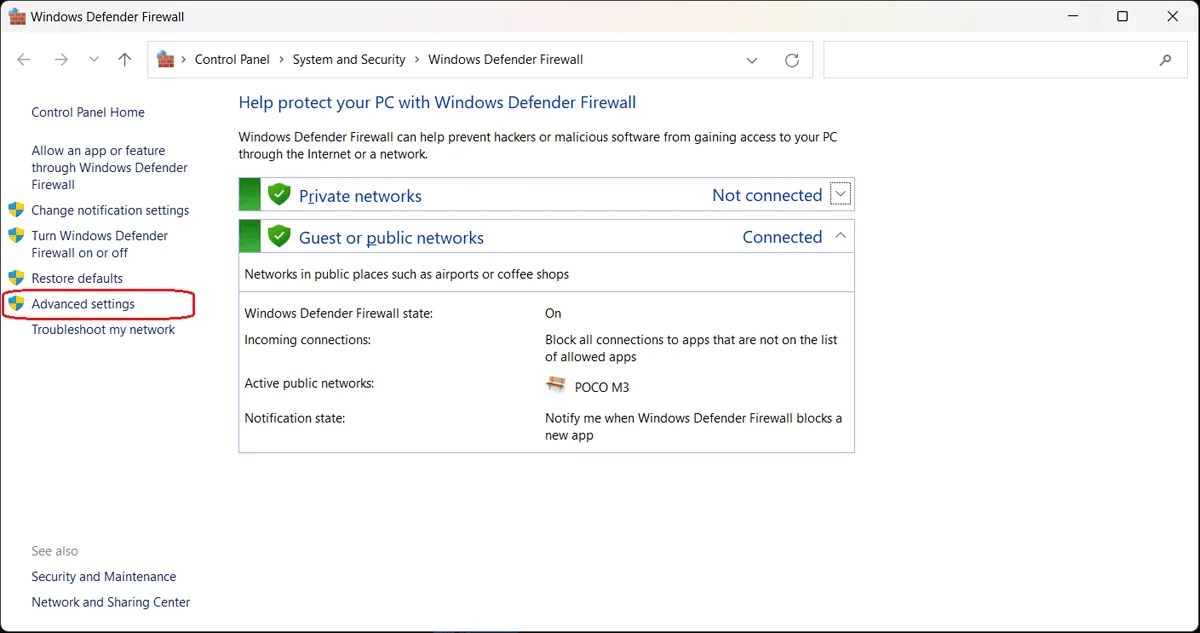Click the firewall brick icon in the address bar

click(165, 59)
